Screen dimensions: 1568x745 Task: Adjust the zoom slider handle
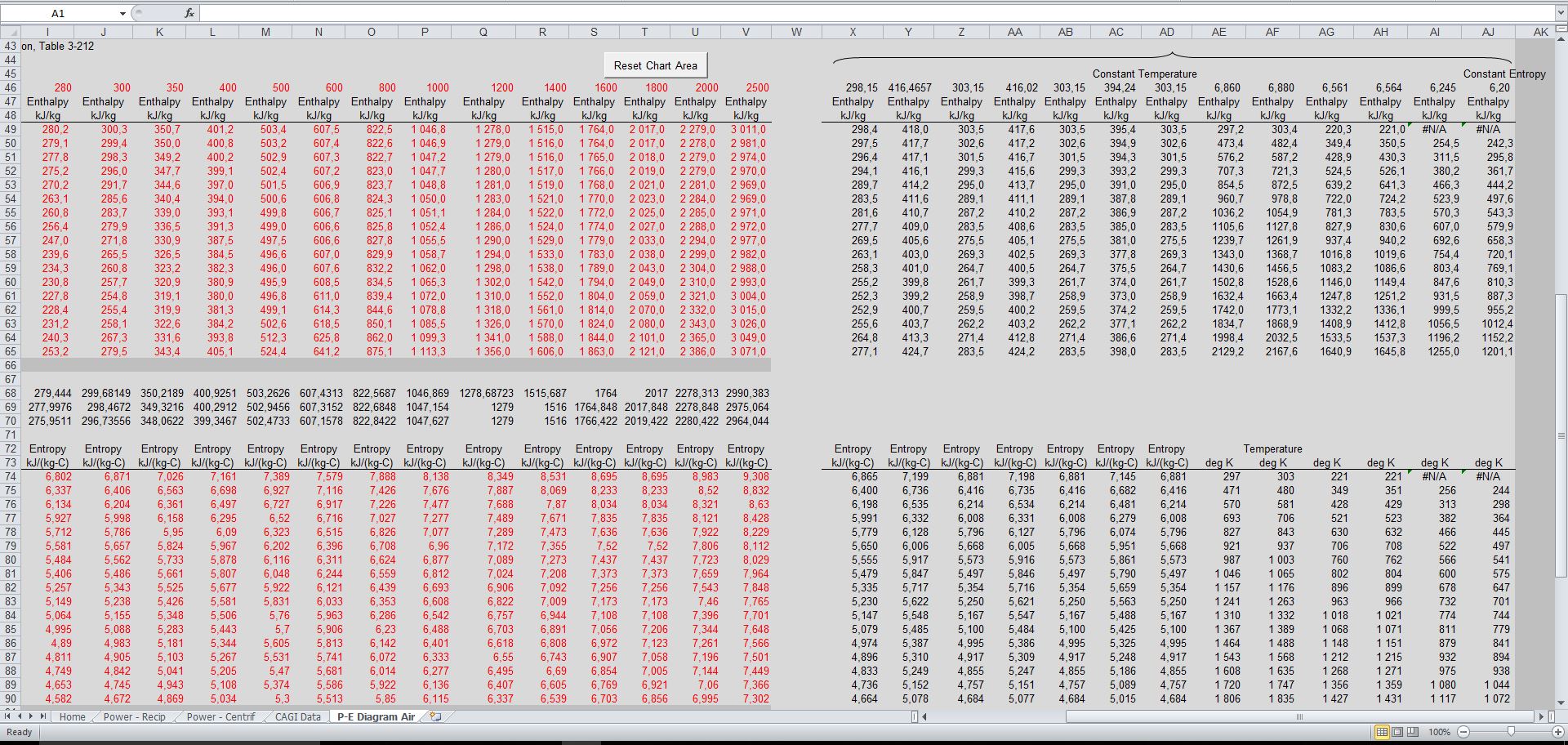click(x=1511, y=732)
